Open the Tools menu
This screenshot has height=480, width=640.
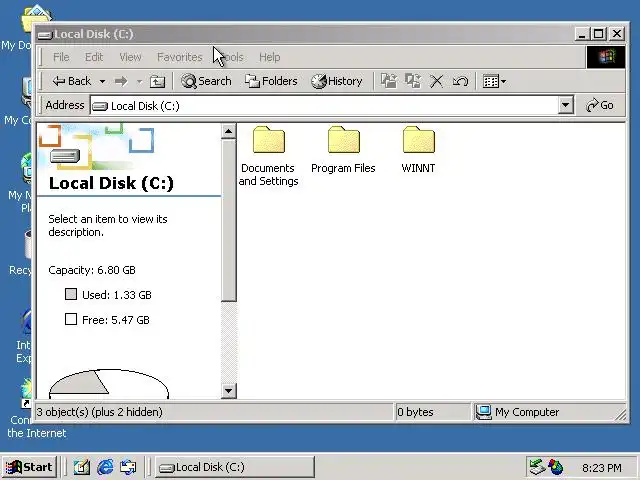(231, 57)
